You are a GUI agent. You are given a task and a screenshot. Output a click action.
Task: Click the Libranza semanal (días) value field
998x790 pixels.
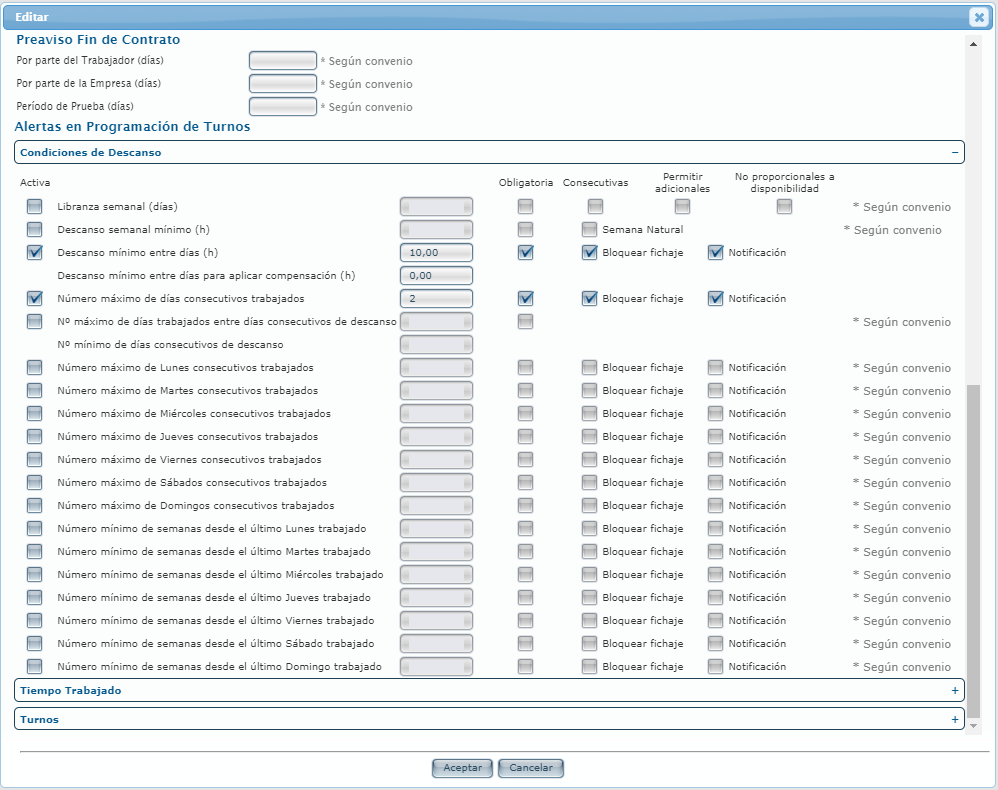pos(436,206)
